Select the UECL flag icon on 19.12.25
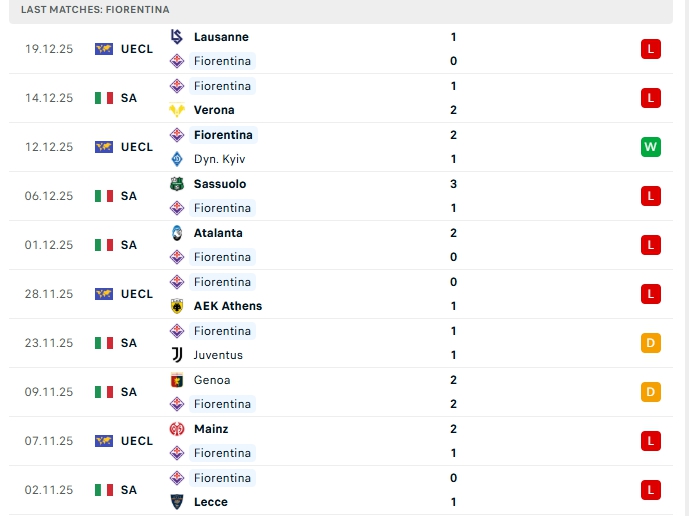Viewport: 689px width, 516px height. tap(104, 49)
